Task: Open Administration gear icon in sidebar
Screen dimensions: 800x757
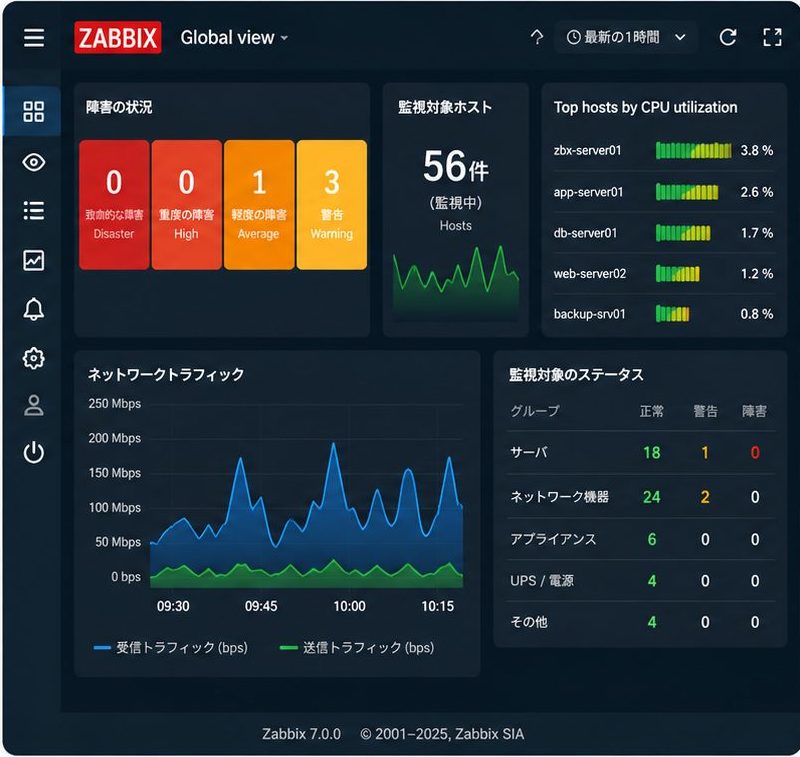Action: [x=34, y=358]
